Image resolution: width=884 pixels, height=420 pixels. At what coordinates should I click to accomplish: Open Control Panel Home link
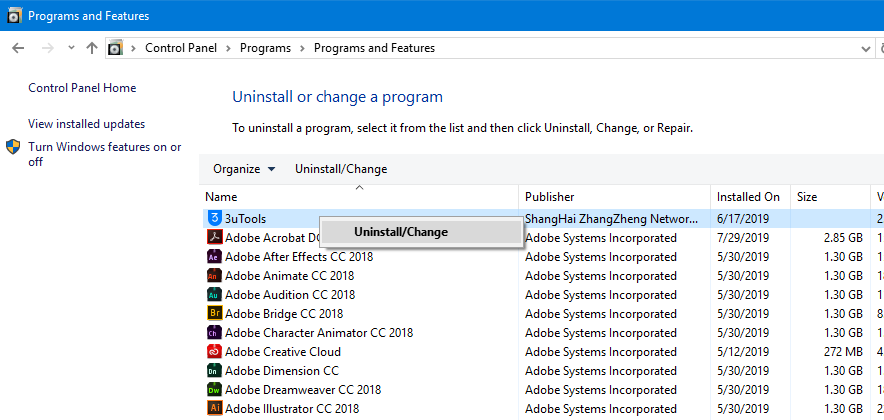[82, 88]
